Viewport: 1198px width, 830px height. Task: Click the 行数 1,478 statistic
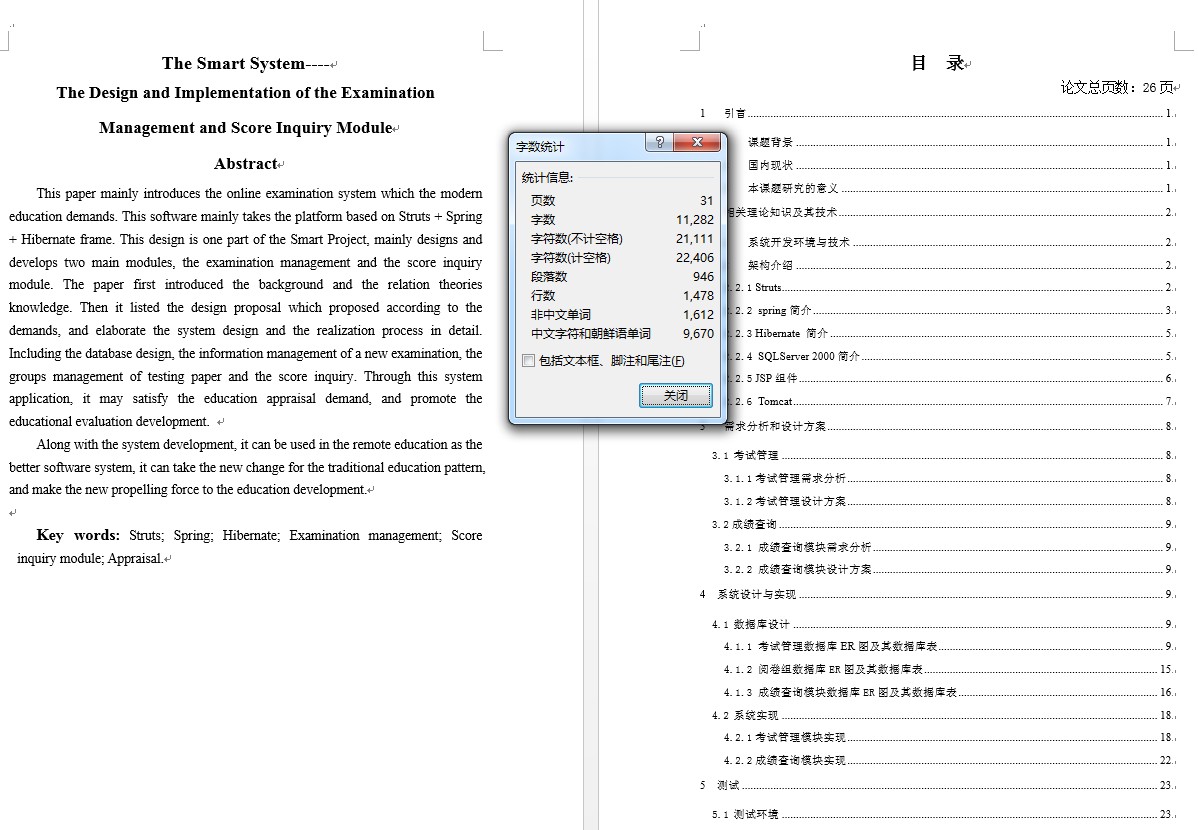pos(621,295)
